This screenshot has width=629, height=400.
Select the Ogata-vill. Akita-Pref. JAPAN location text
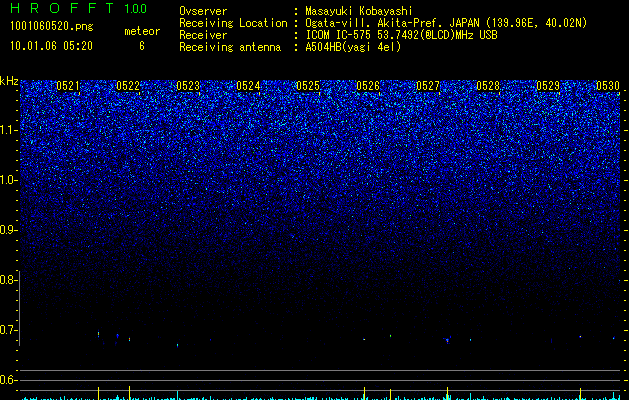446,24
